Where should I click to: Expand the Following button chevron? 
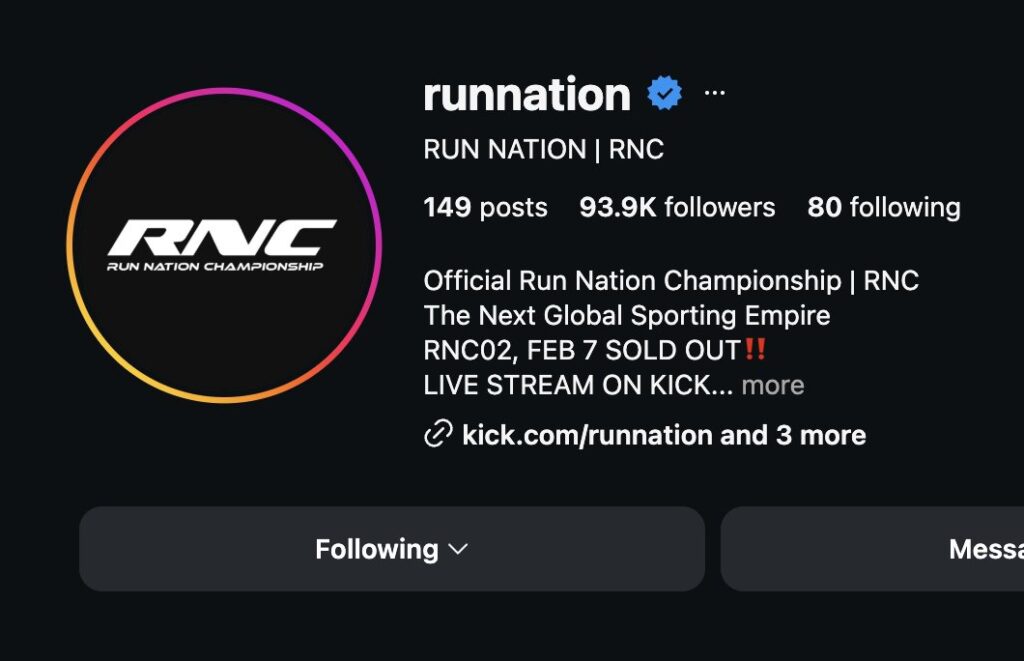pyautogui.click(x=458, y=549)
